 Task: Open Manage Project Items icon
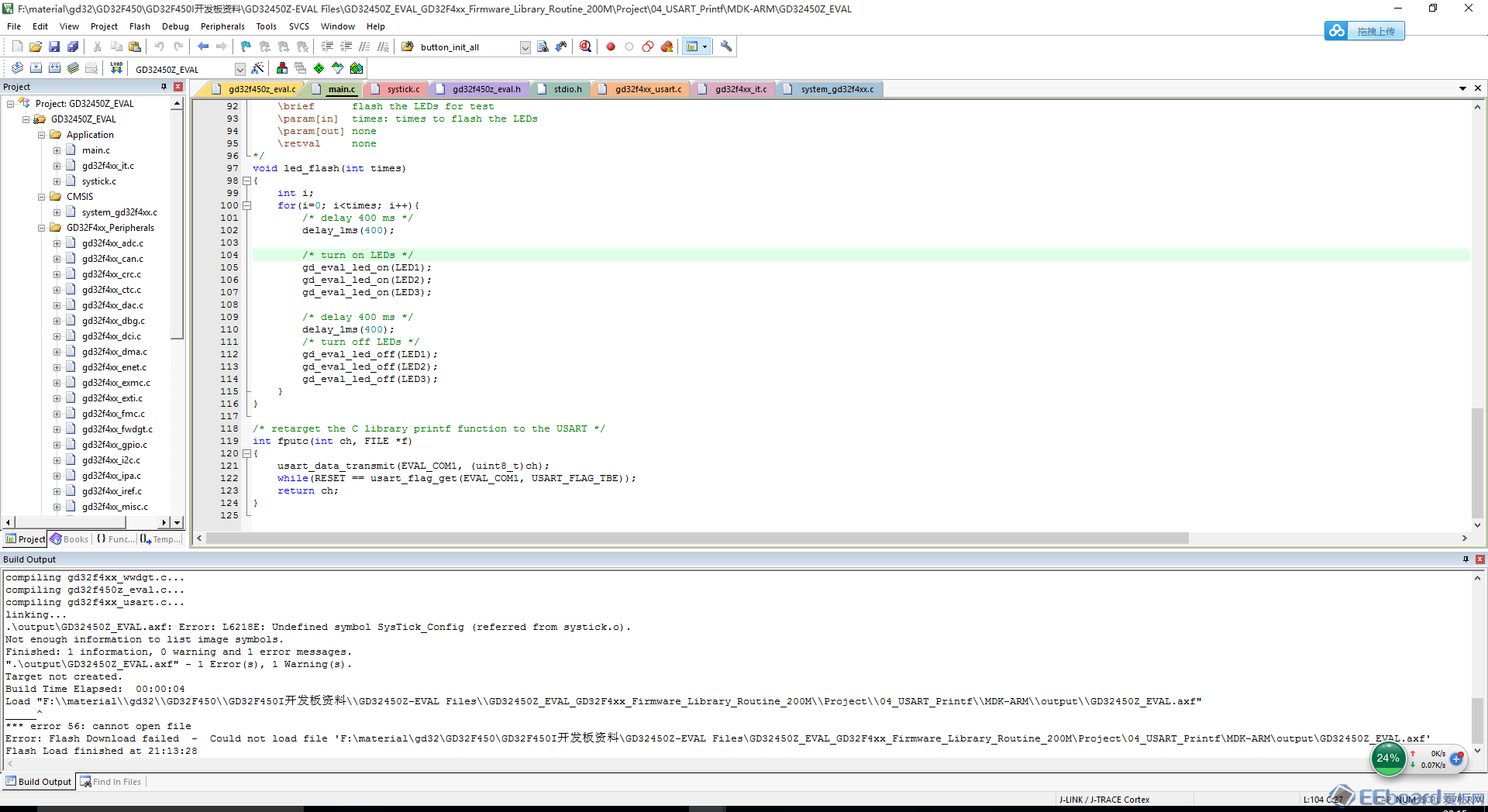pos(282,68)
